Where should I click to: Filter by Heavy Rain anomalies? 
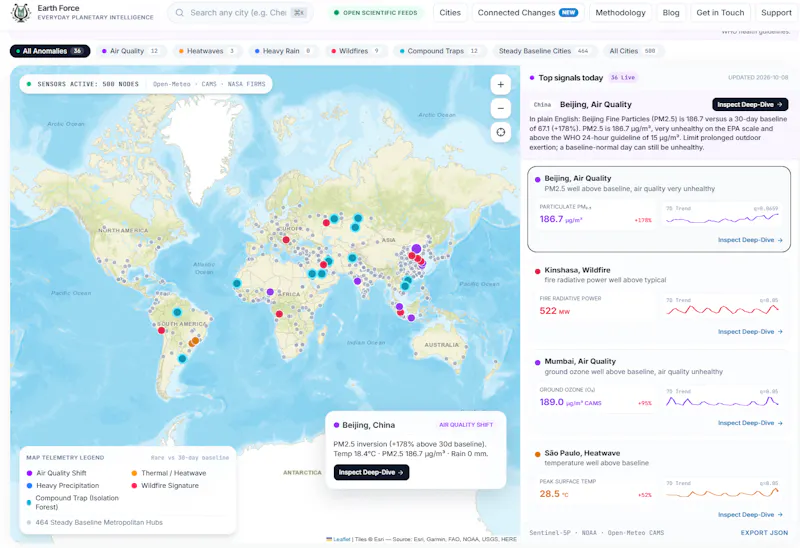point(283,51)
